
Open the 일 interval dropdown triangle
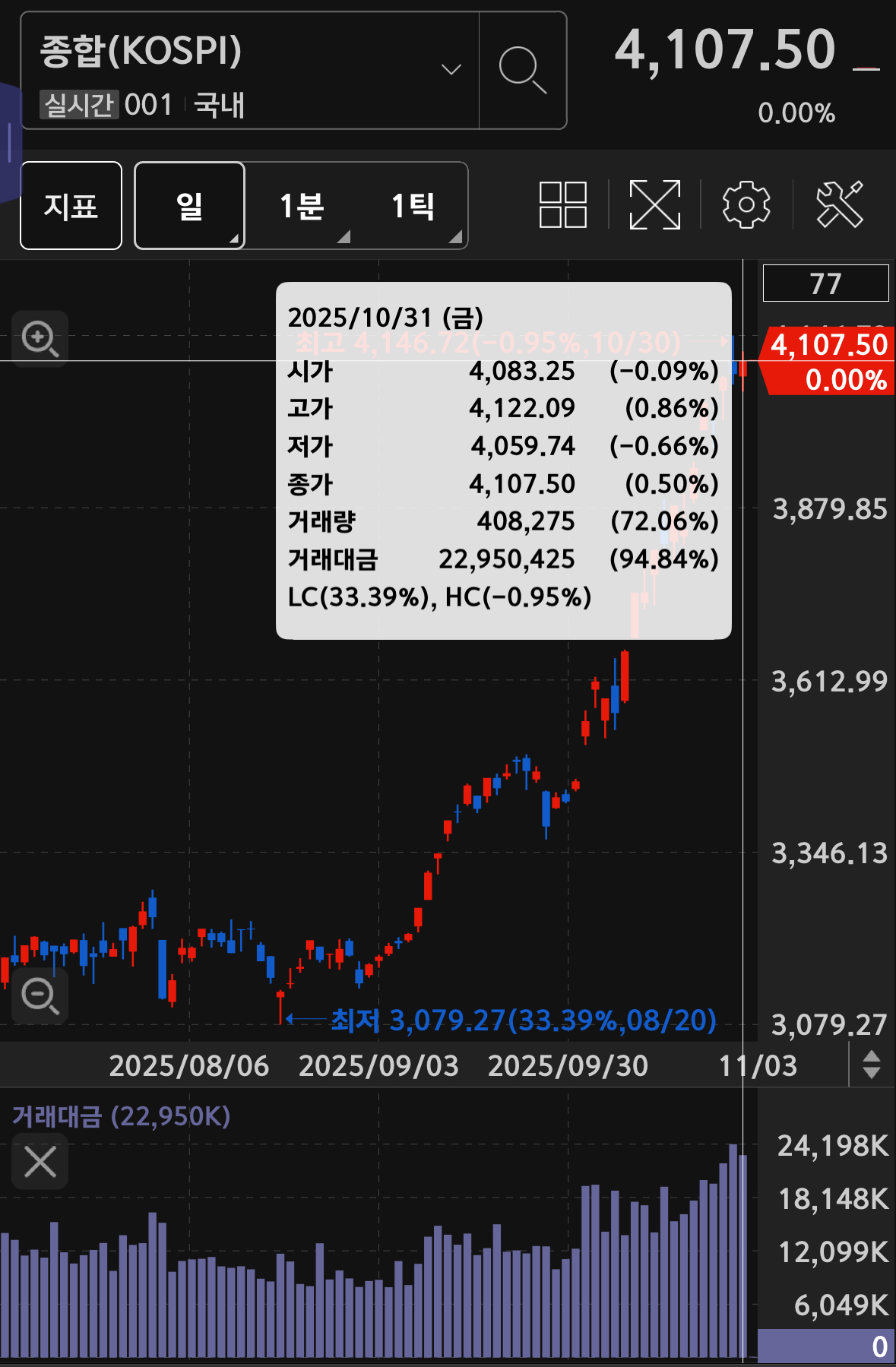click(234, 239)
